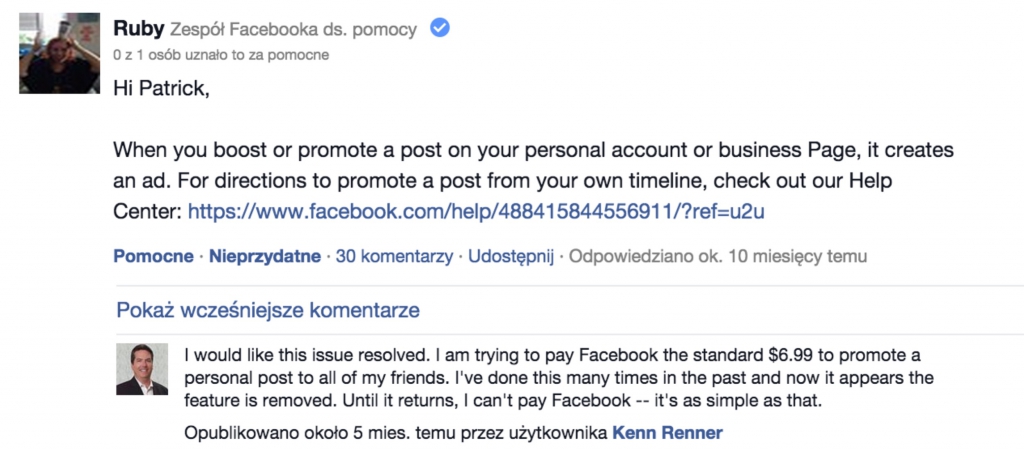Expand Pokaż wcześniejsze komentarze
Viewport: 1024px width, 450px height.
click(268, 309)
